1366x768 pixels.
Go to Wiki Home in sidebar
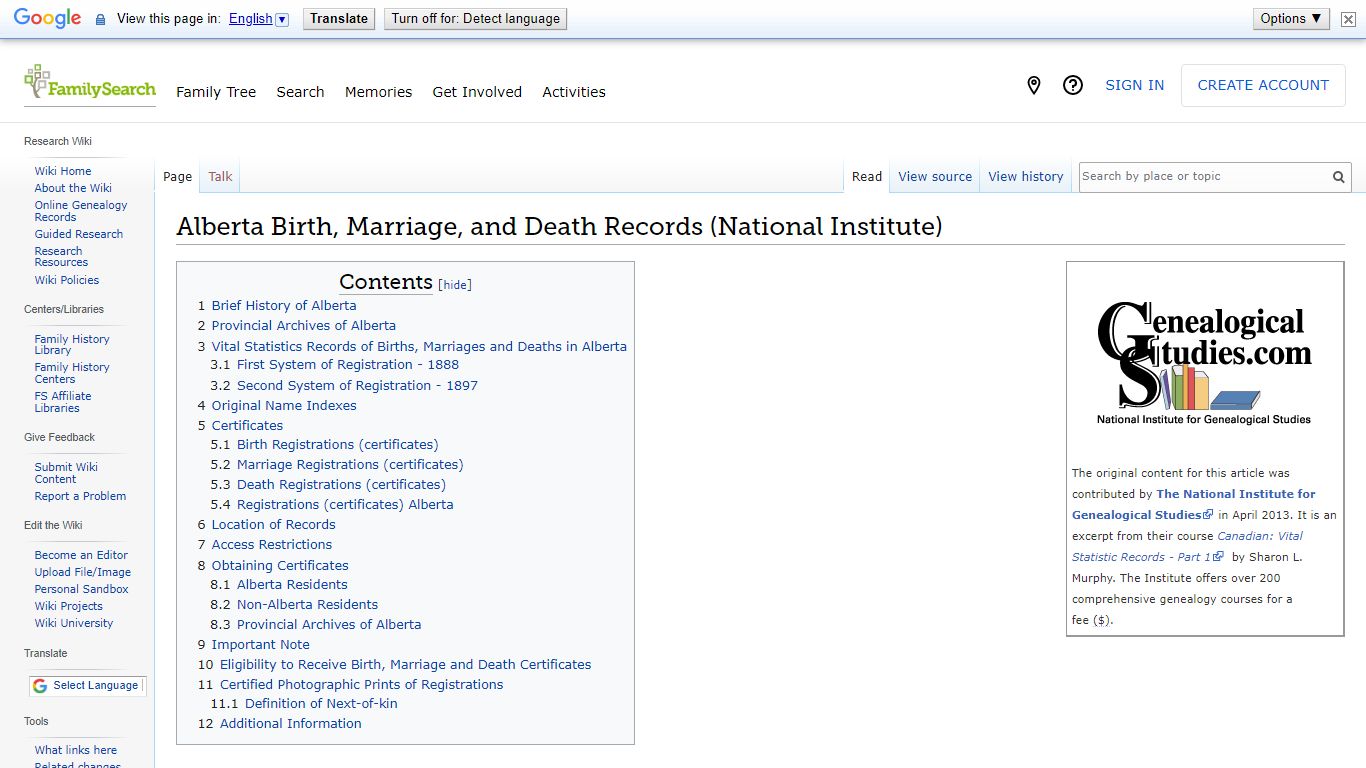(x=63, y=171)
